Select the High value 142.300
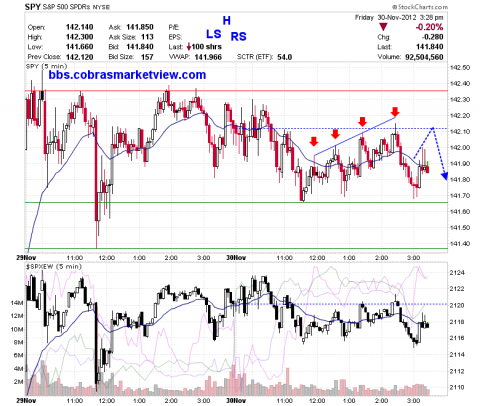The height and width of the screenshot is (406, 480). (x=79, y=37)
